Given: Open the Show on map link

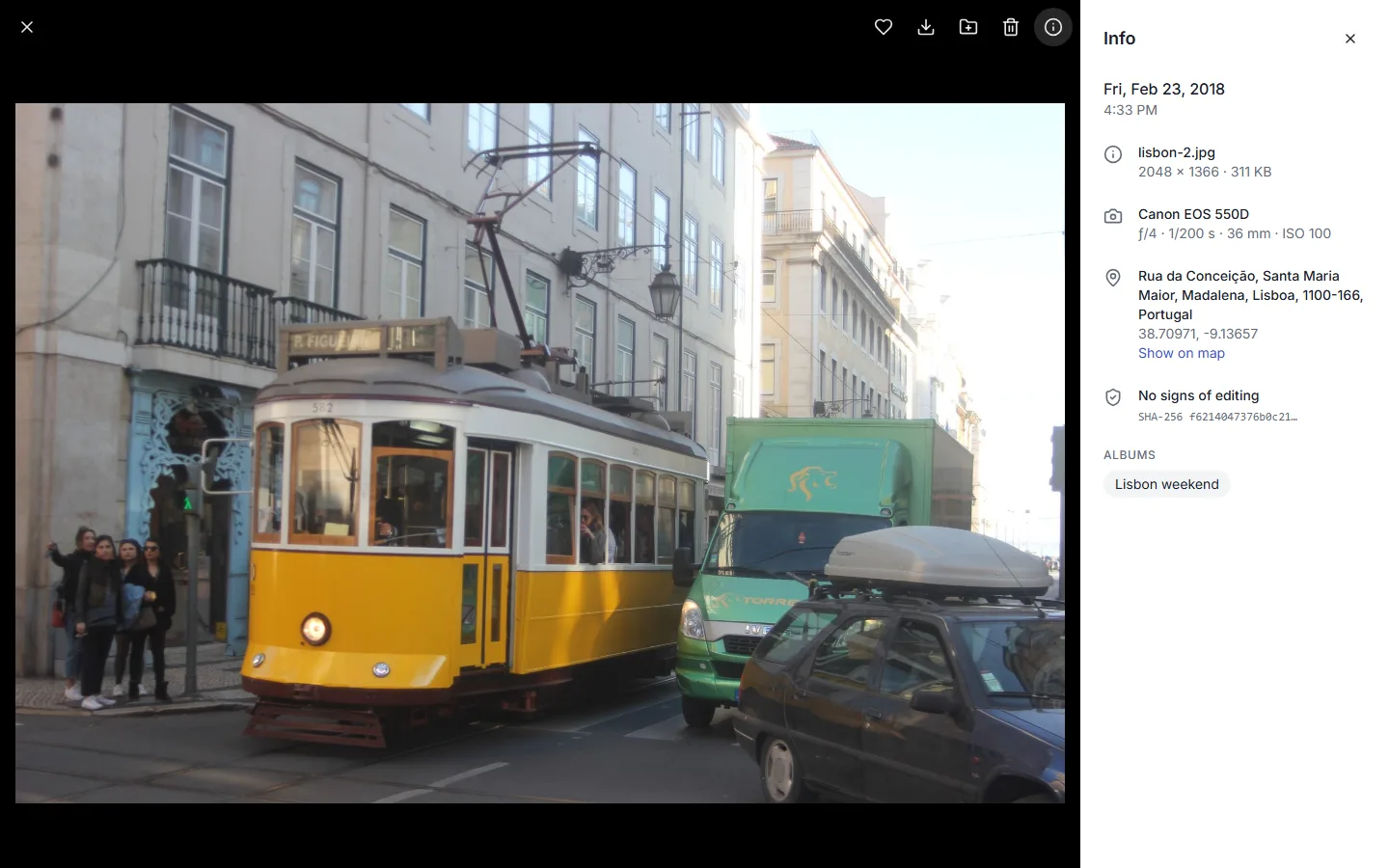Looking at the screenshot, I should click(x=1182, y=353).
